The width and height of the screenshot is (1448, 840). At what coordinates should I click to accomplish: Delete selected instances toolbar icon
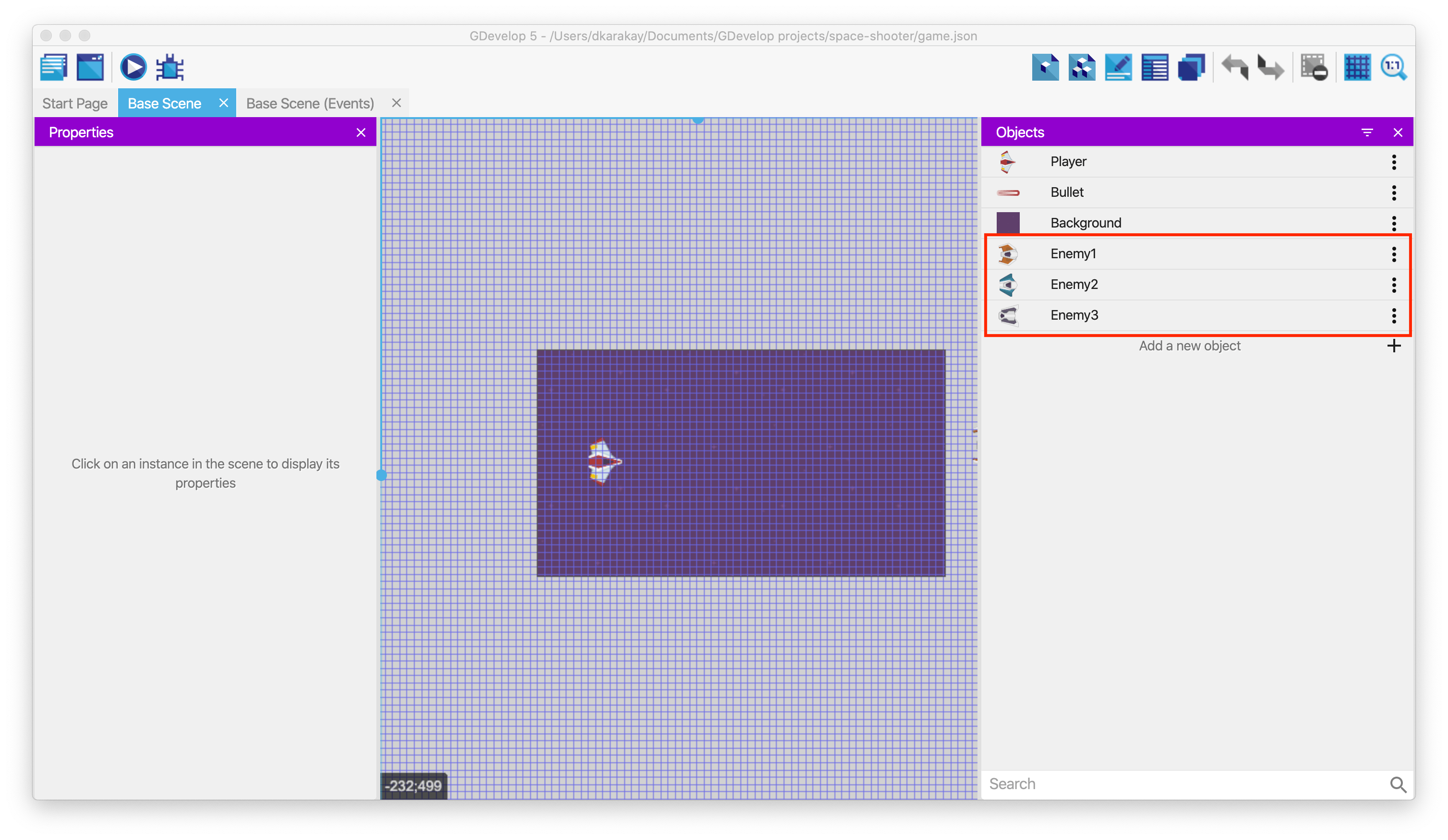point(1314,67)
